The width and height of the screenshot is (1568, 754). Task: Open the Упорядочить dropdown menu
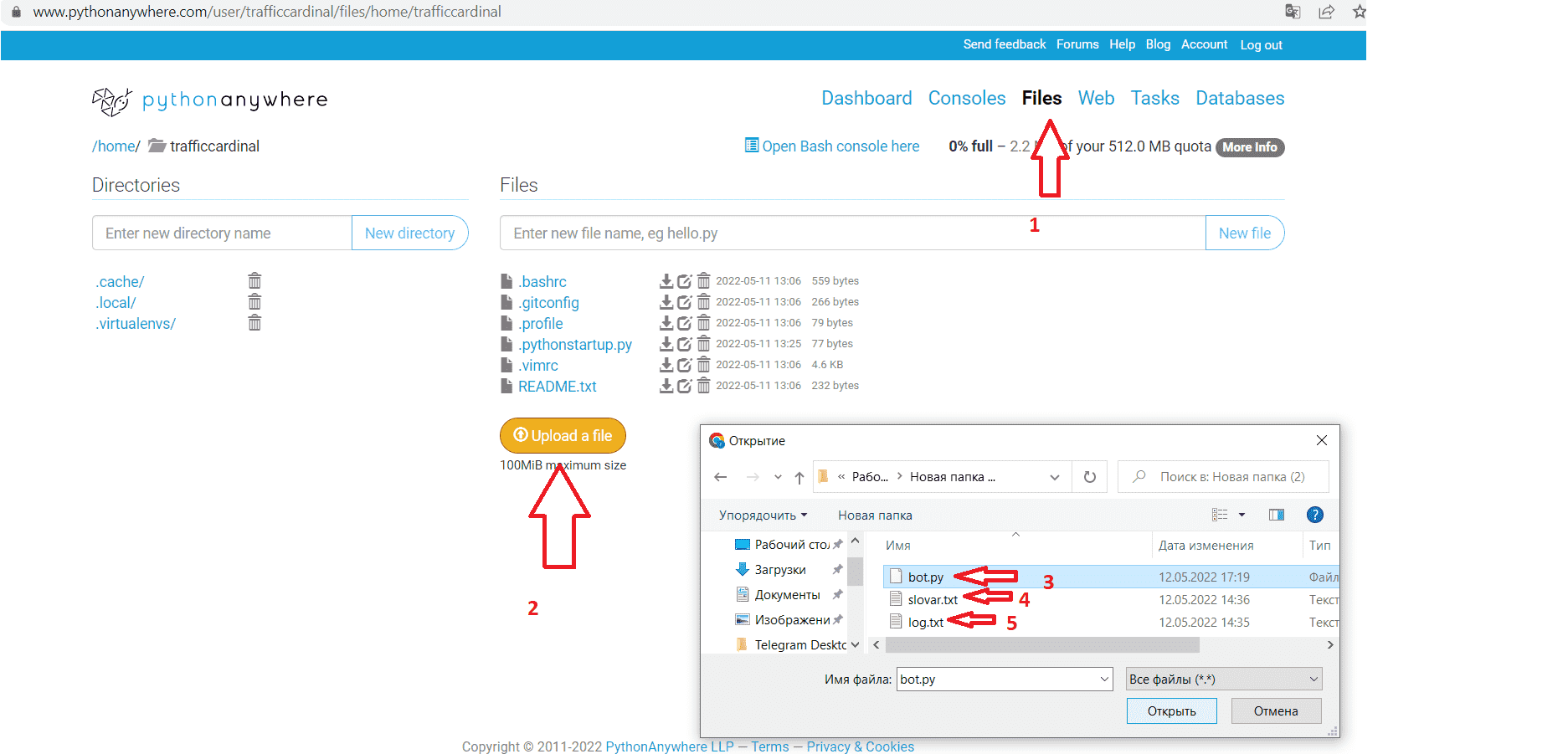[x=763, y=515]
